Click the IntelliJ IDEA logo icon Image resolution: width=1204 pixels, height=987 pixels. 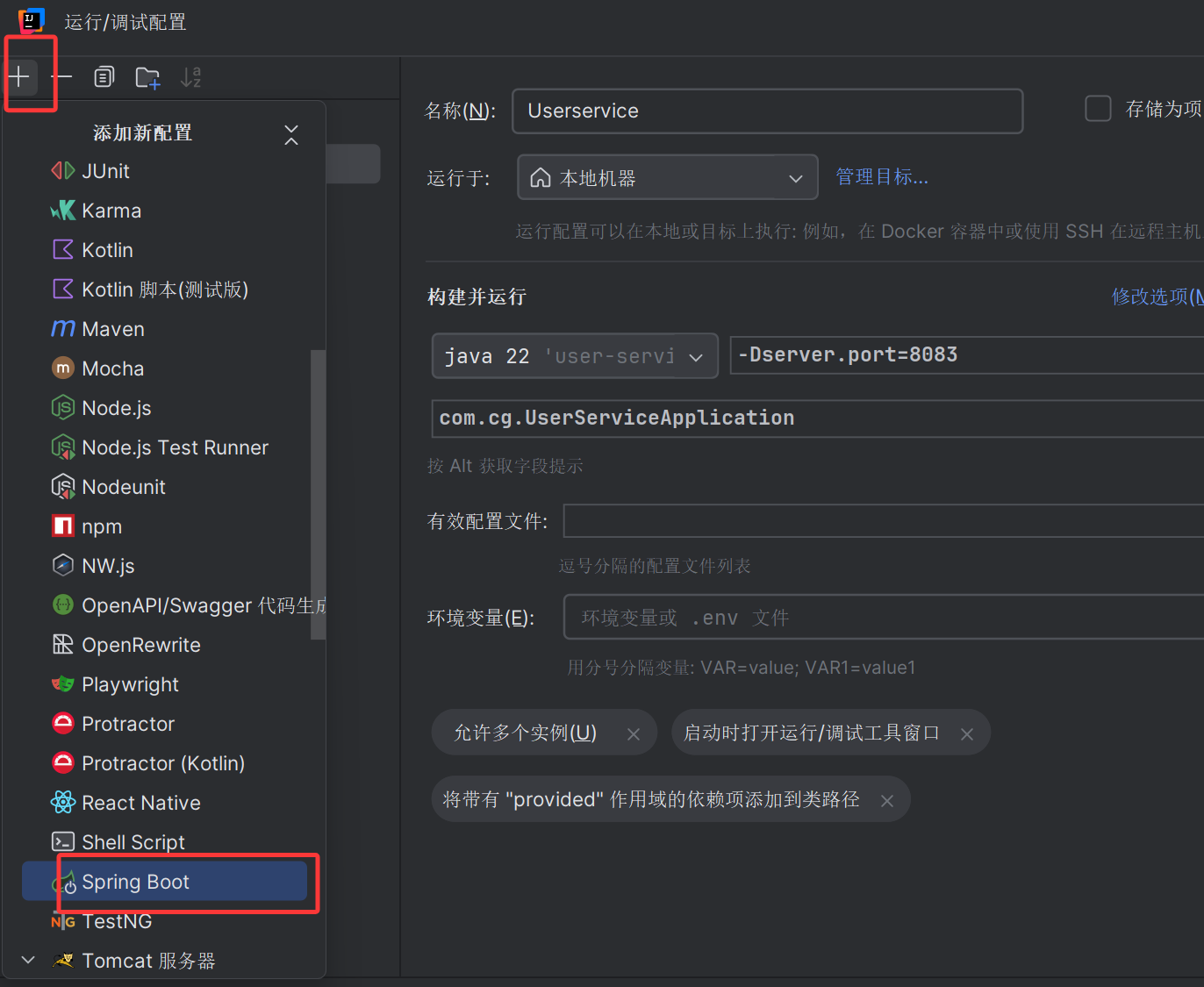point(32,20)
